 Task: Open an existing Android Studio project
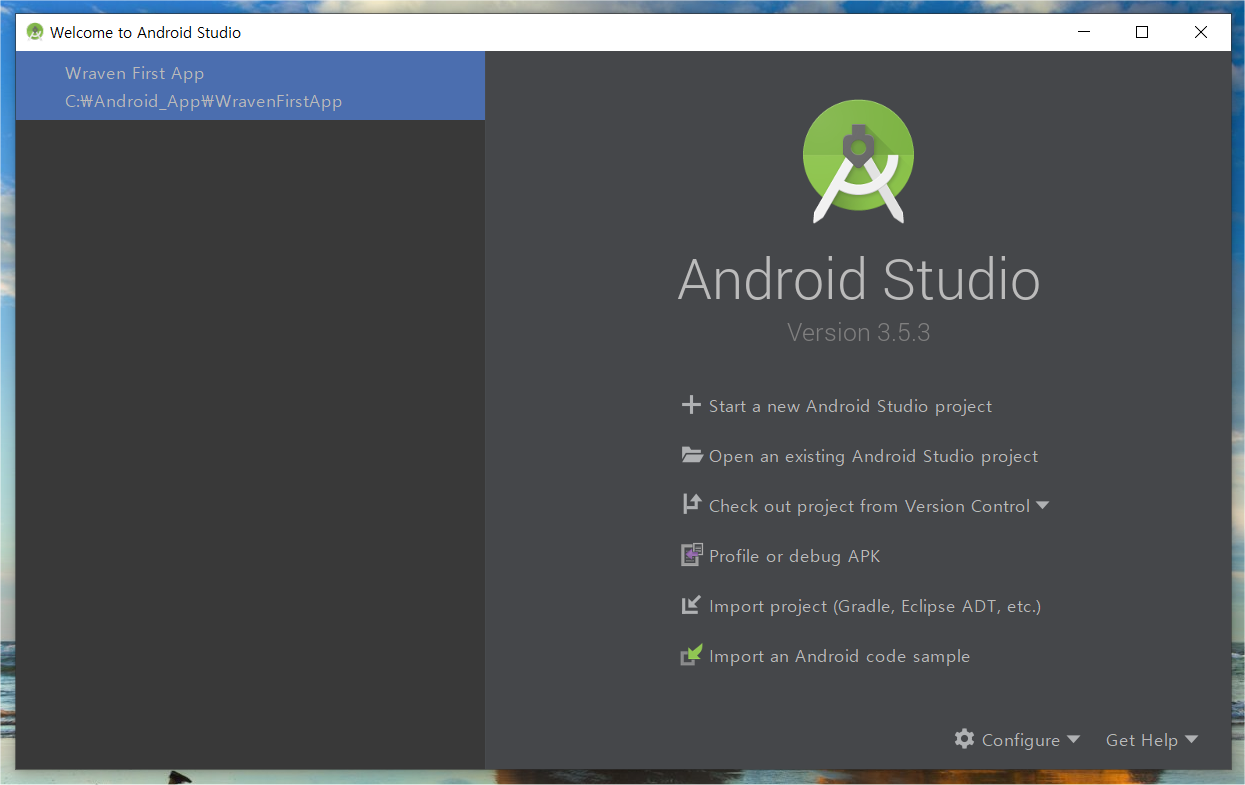(x=873, y=456)
